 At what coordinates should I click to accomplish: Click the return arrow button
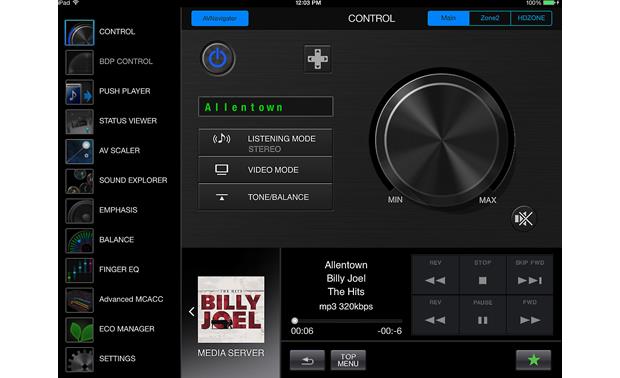307,360
